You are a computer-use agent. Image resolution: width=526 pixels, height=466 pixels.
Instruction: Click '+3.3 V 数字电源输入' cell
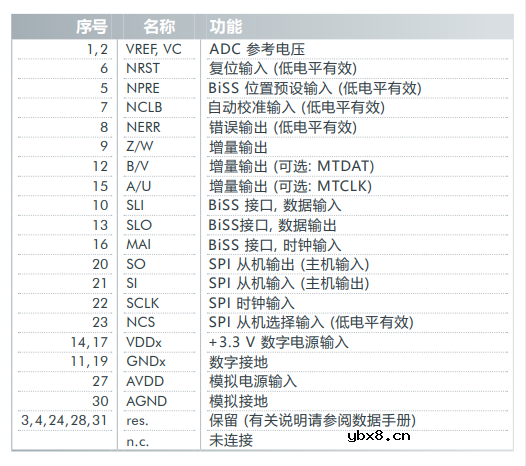pos(279,342)
